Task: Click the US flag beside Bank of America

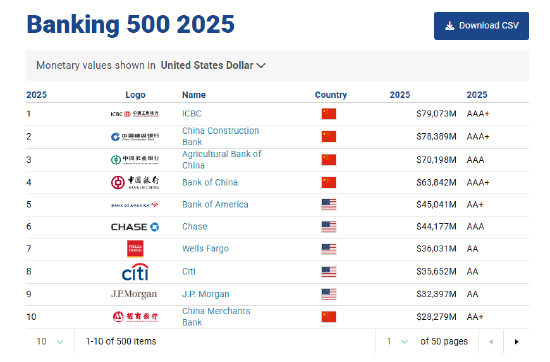Action: point(329,205)
